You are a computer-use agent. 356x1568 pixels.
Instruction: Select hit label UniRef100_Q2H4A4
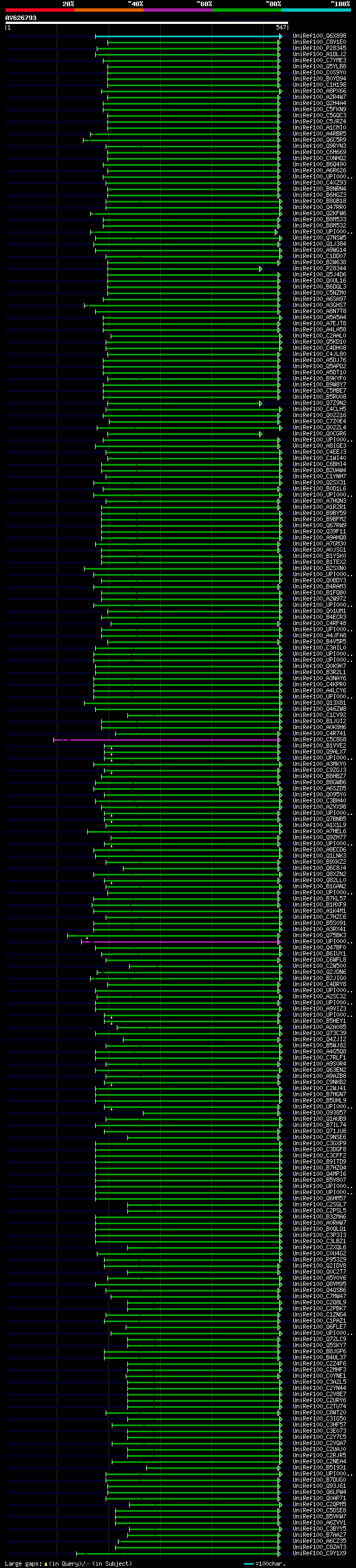pyautogui.click(x=319, y=103)
